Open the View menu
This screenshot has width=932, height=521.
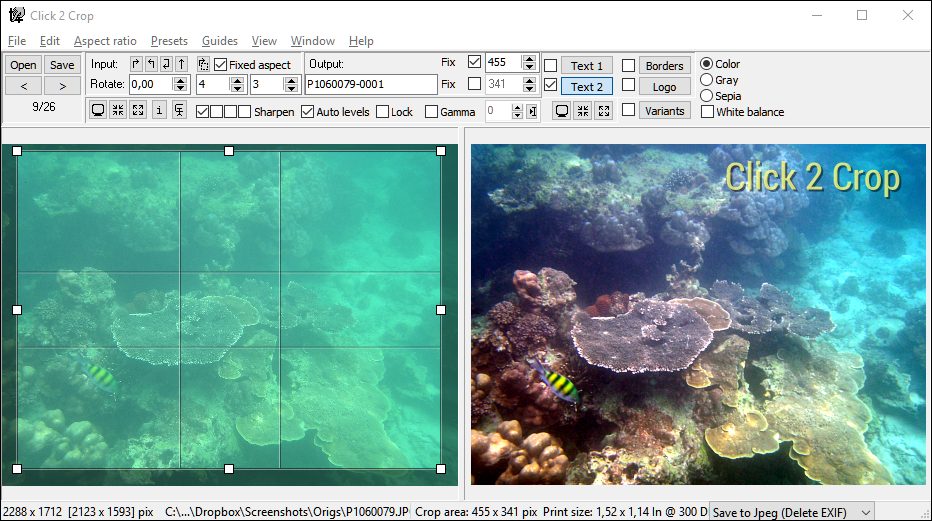pos(264,41)
